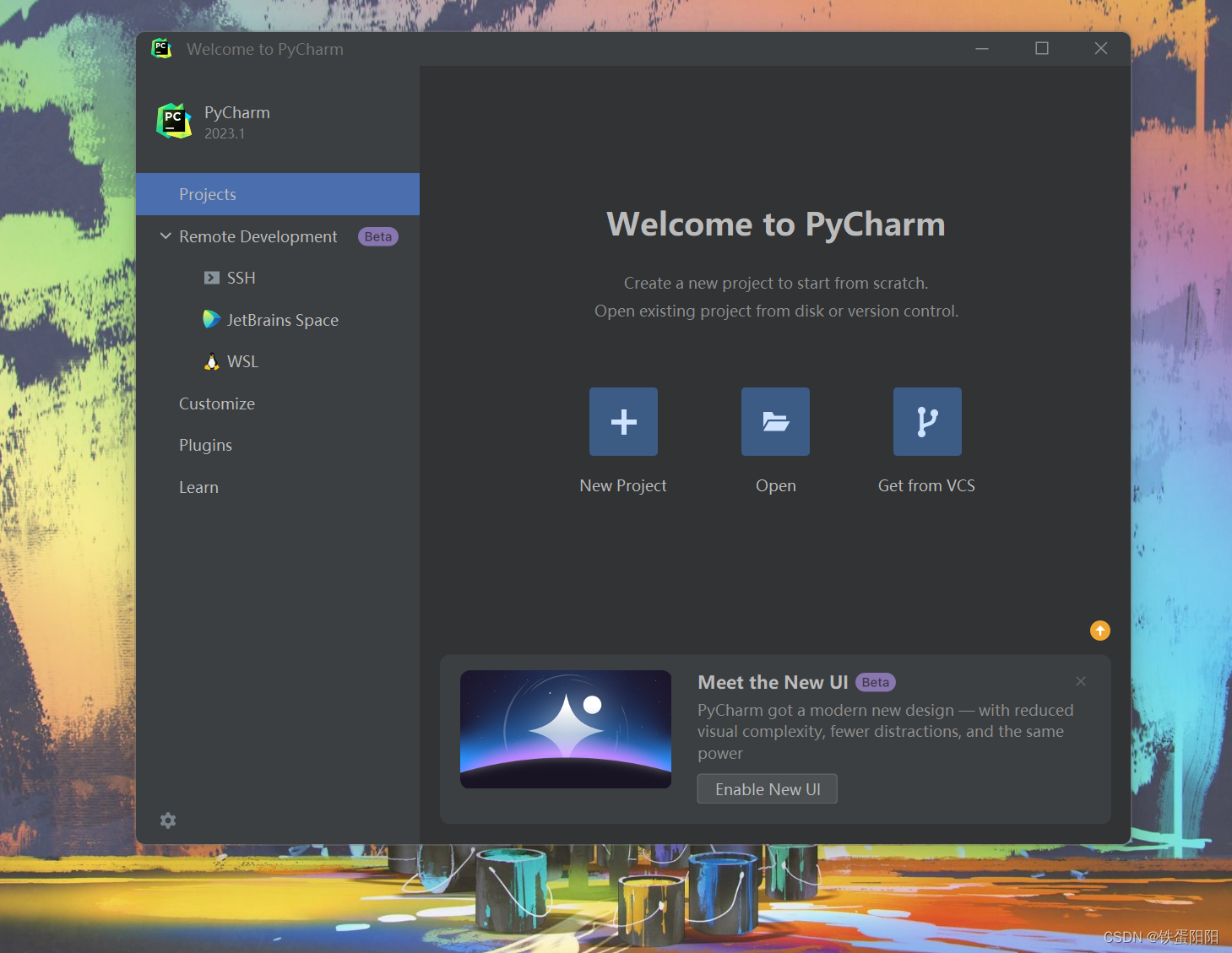Viewport: 1232px width, 953px height.
Task: Click the Meet the New UI heading
Action: pyautogui.click(x=773, y=682)
